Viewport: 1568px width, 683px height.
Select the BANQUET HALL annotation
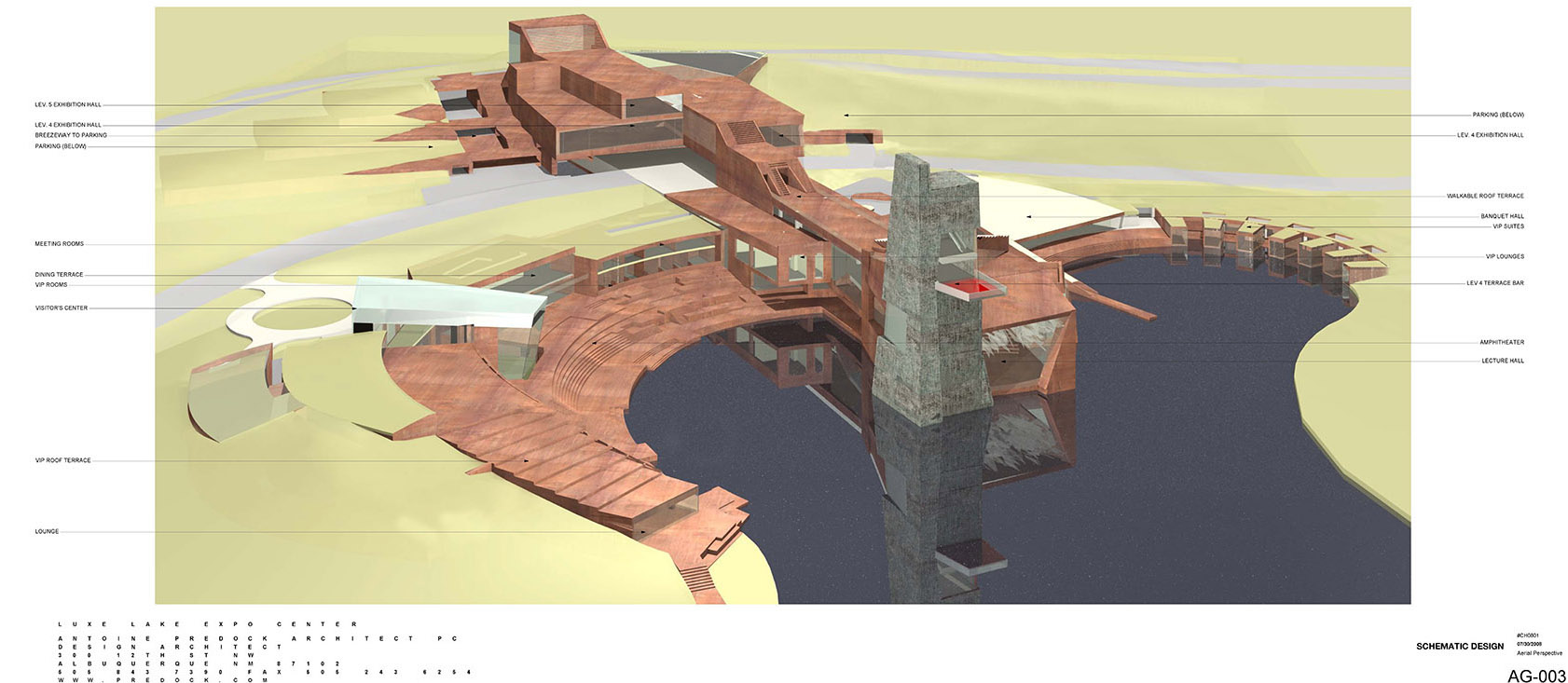coord(1502,216)
